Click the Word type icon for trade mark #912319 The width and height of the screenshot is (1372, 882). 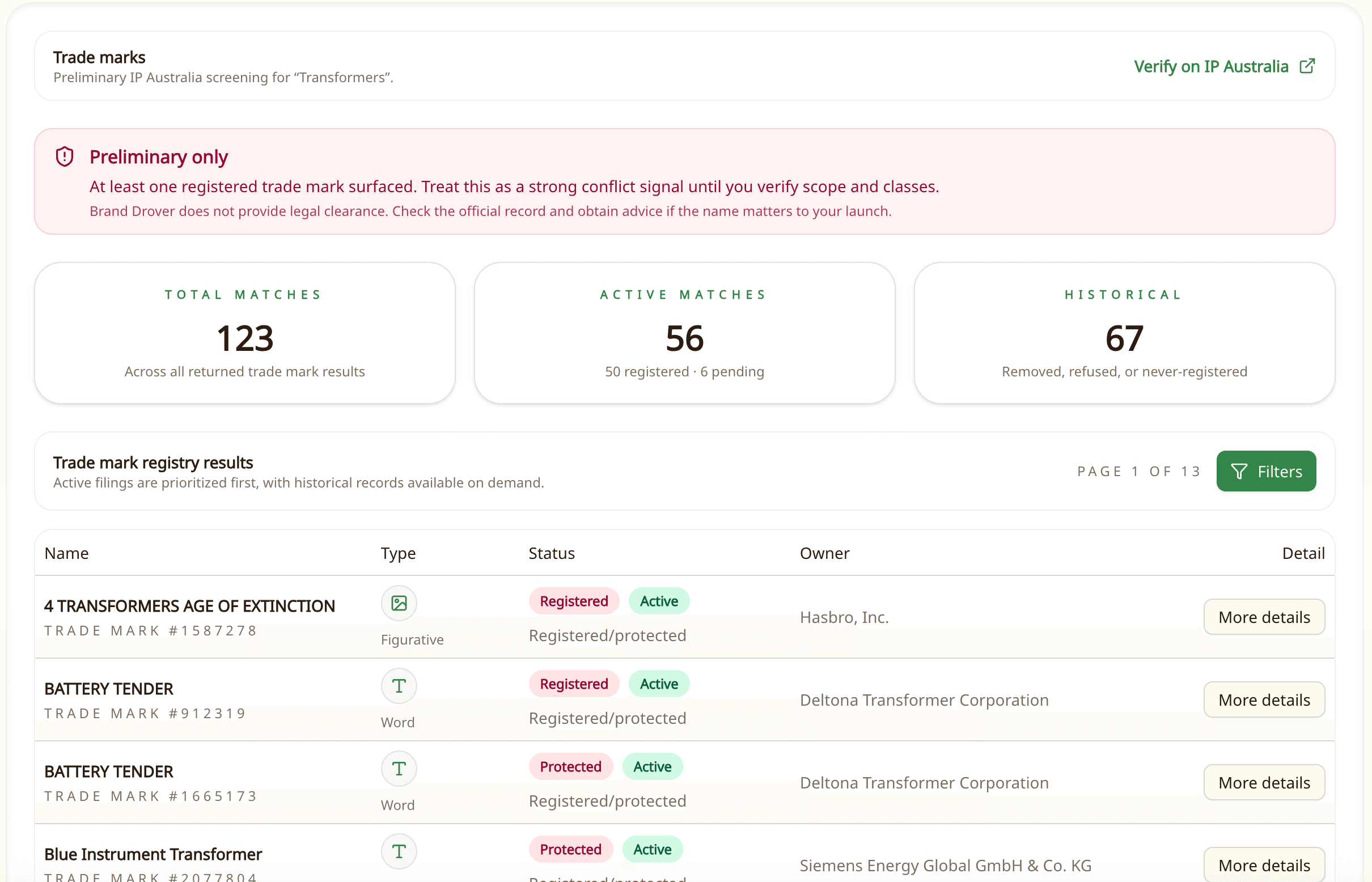pos(399,685)
